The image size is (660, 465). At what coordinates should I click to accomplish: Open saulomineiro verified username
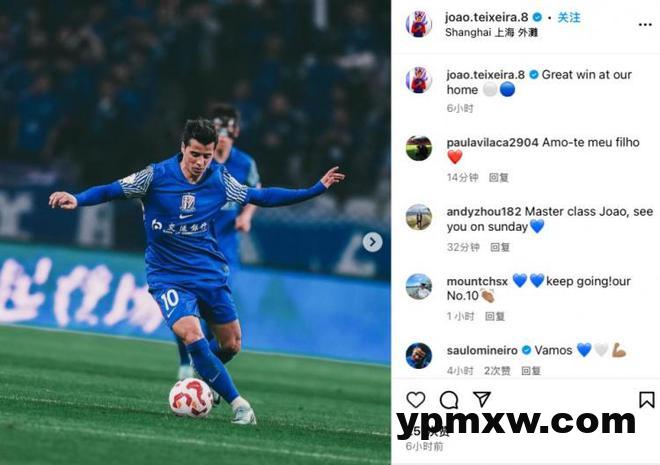click(x=482, y=351)
